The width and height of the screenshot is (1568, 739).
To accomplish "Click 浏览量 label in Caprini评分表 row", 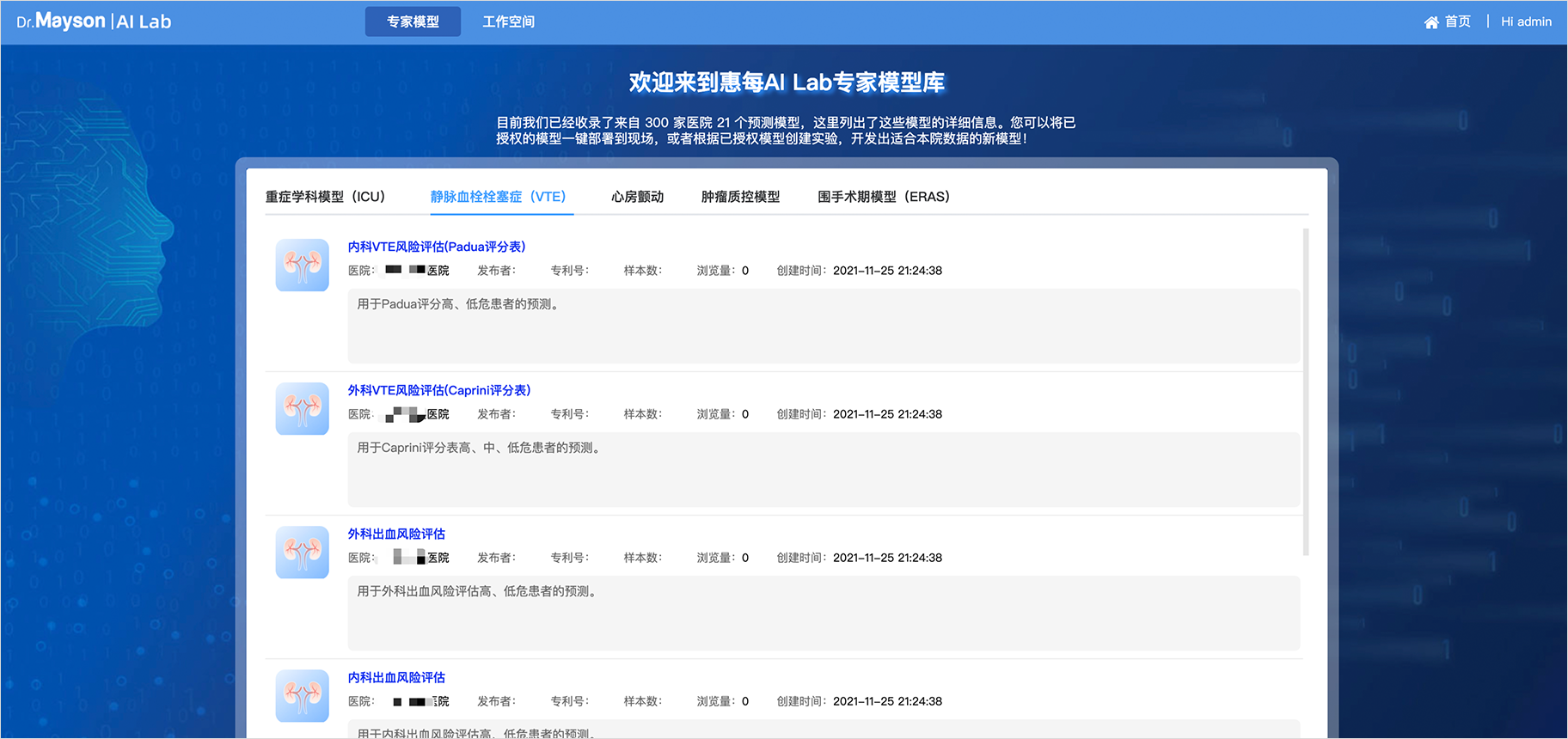I will [x=715, y=414].
